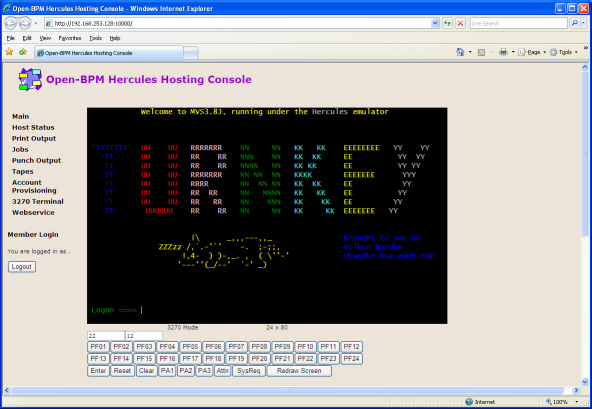The height and width of the screenshot is (409, 592).
Task: Click the PF01 key button
Action: [x=98, y=347]
